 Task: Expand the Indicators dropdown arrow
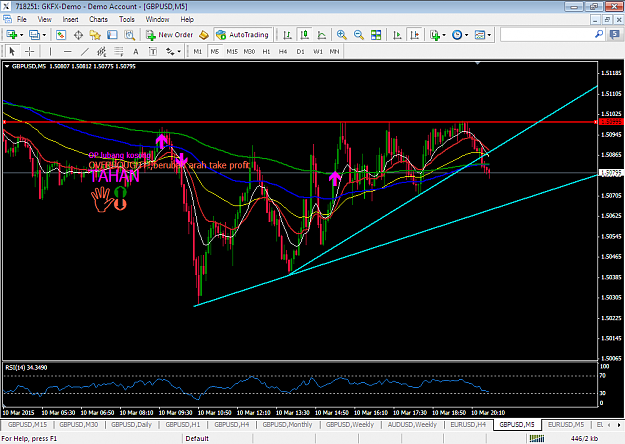(x=444, y=35)
